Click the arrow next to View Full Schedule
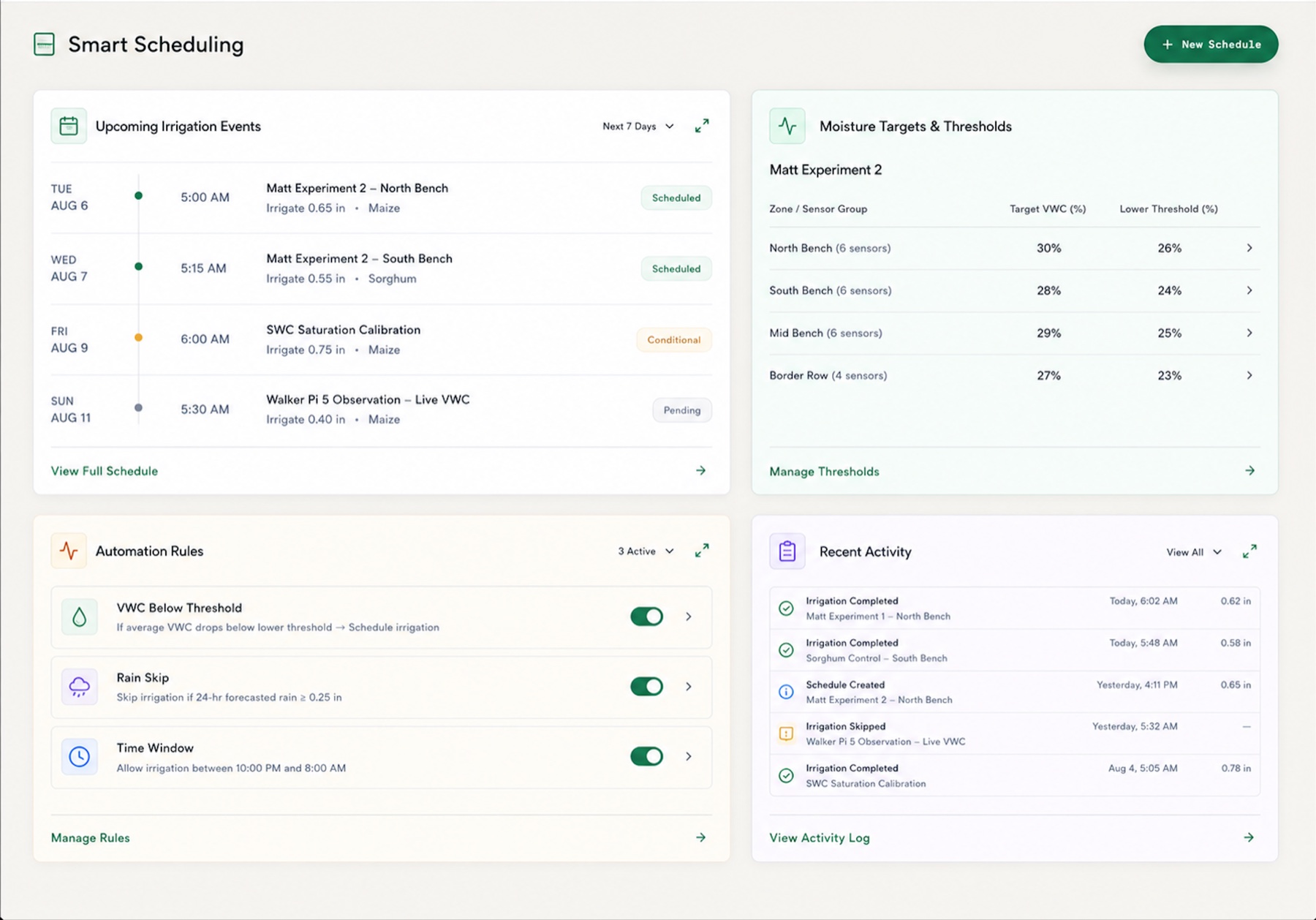The width and height of the screenshot is (1316, 920). tap(700, 470)
